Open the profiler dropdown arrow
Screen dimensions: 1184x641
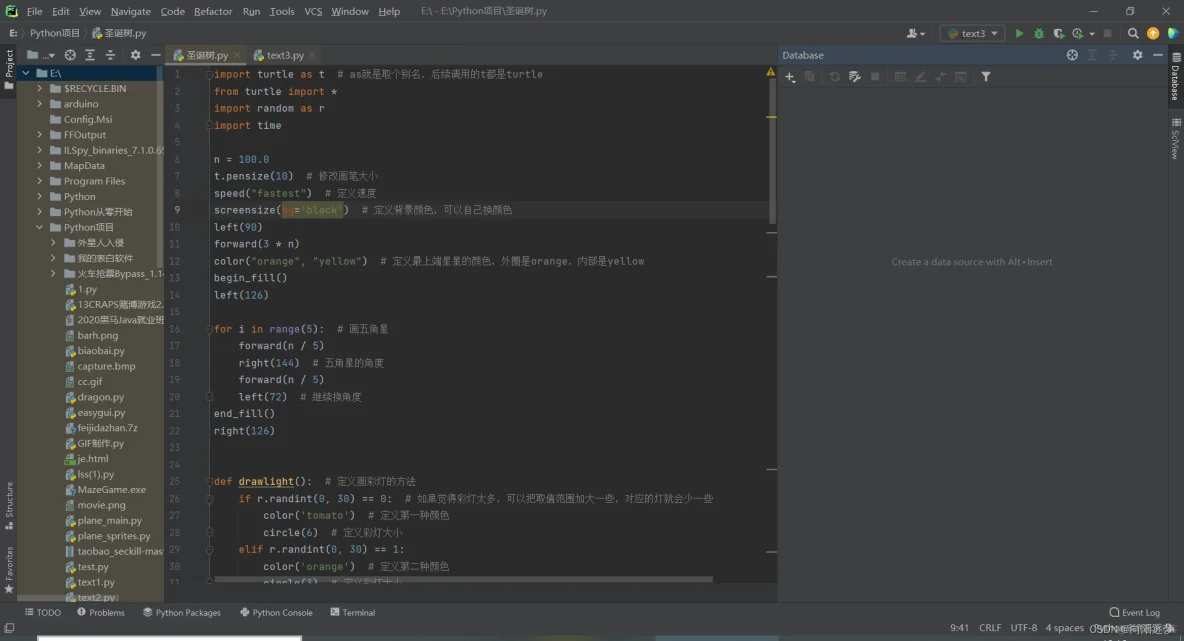point(1092,34)
